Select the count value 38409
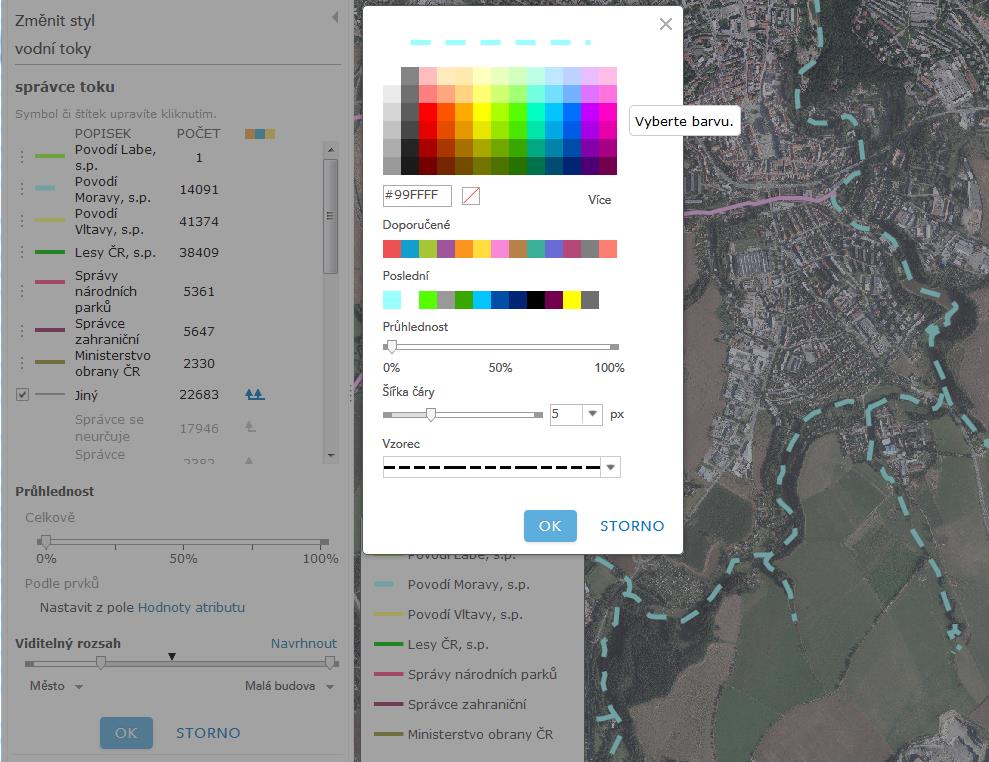This screenshot has width=989, height=762. tap(199, 252)
